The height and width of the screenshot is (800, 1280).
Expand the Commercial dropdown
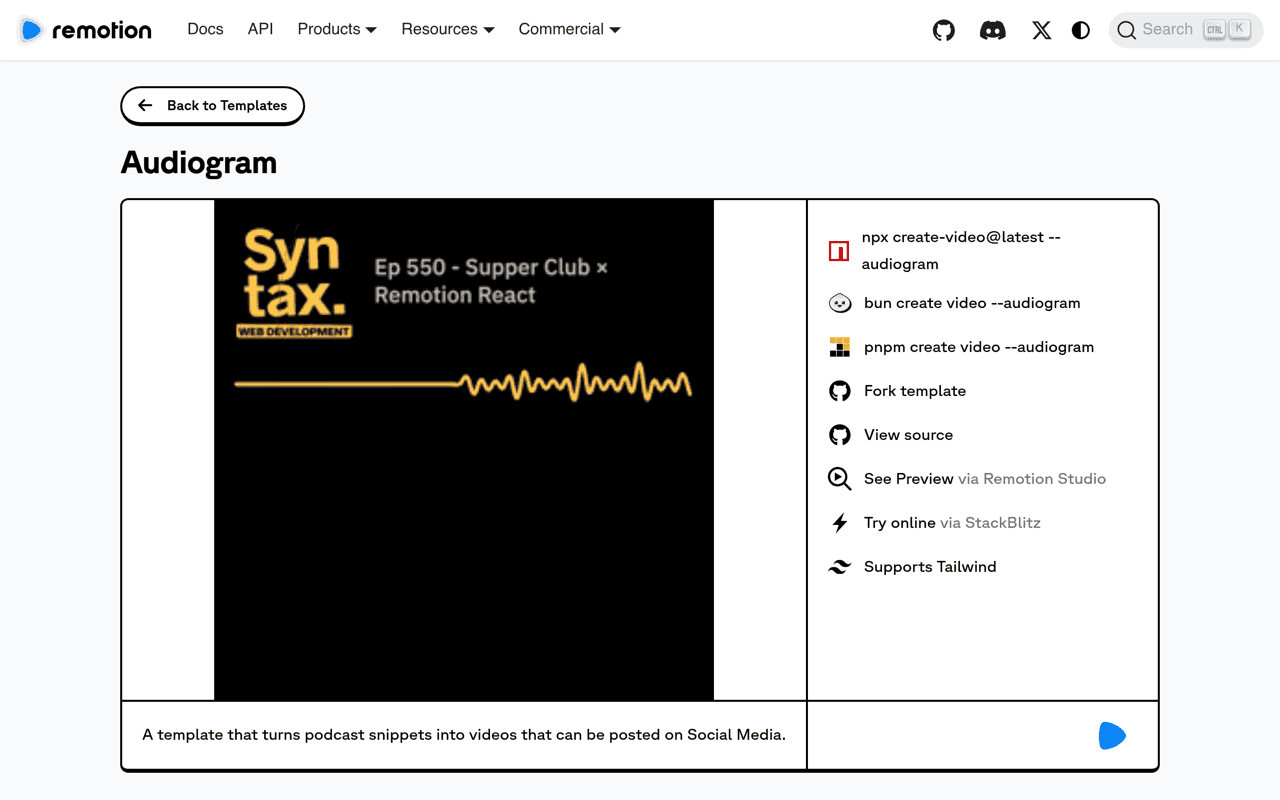point(570,29)
